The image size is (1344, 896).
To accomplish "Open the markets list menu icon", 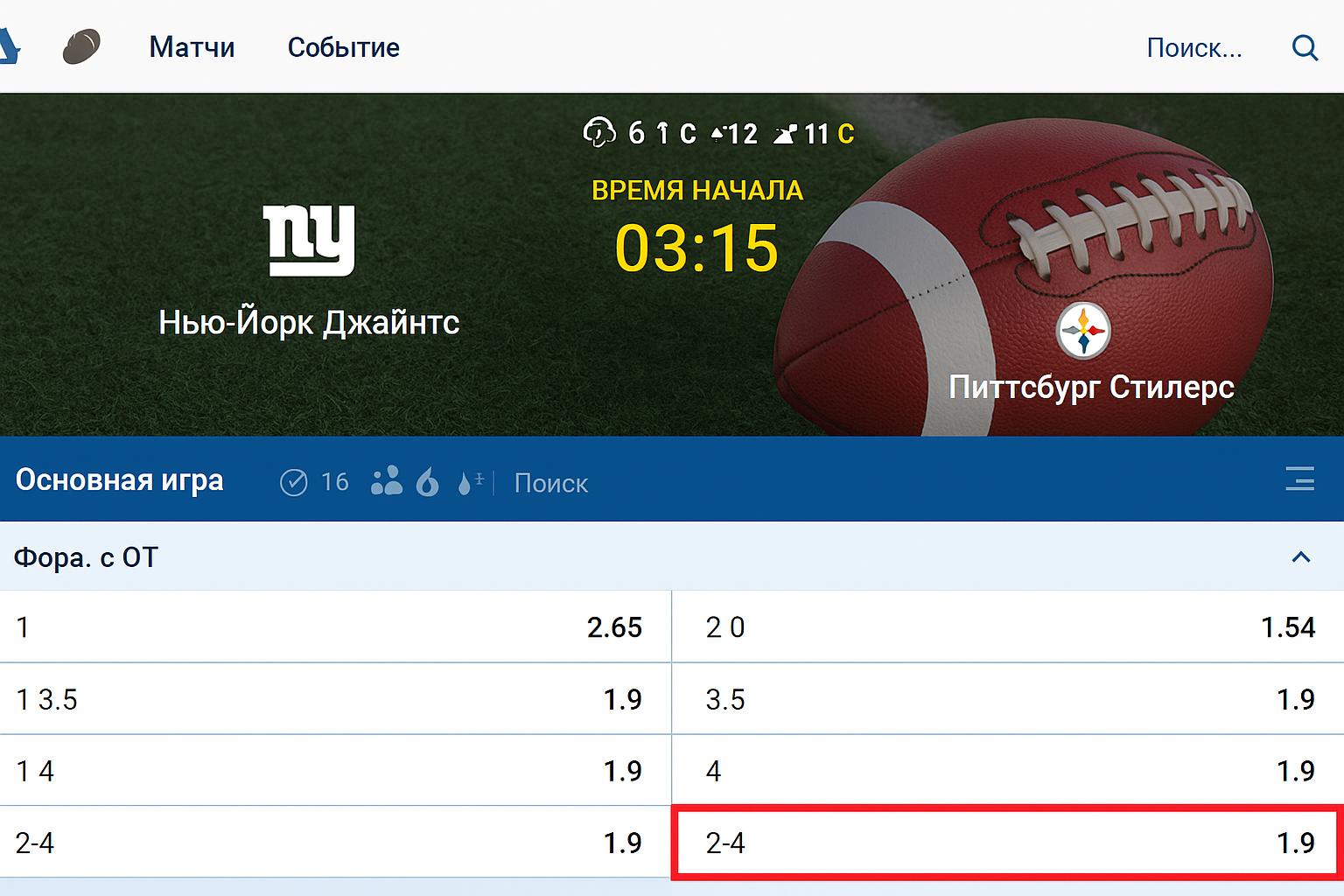I will [x=1299, y=479].
